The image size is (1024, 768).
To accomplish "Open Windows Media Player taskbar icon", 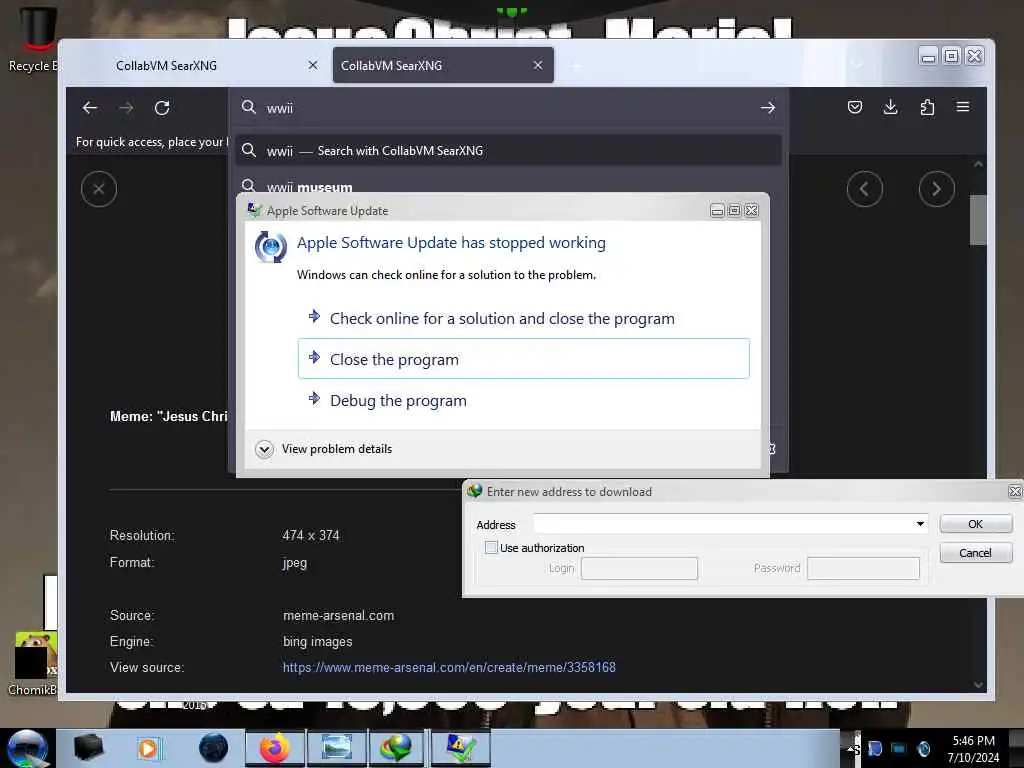I will (148, 748).
